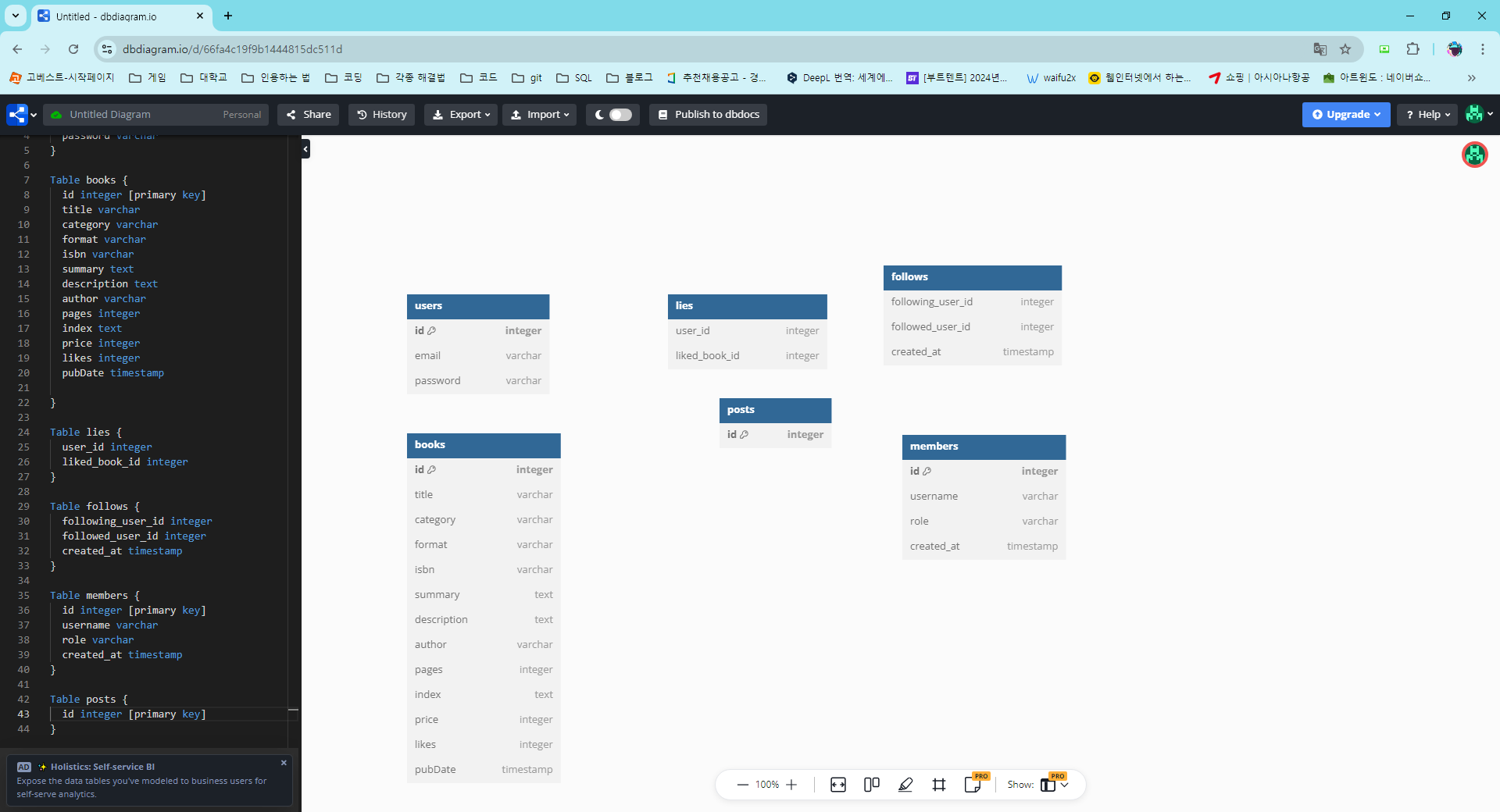1500x812 pixels.
Task: Click auto-arrange tables icon
Action: [872, 785]
